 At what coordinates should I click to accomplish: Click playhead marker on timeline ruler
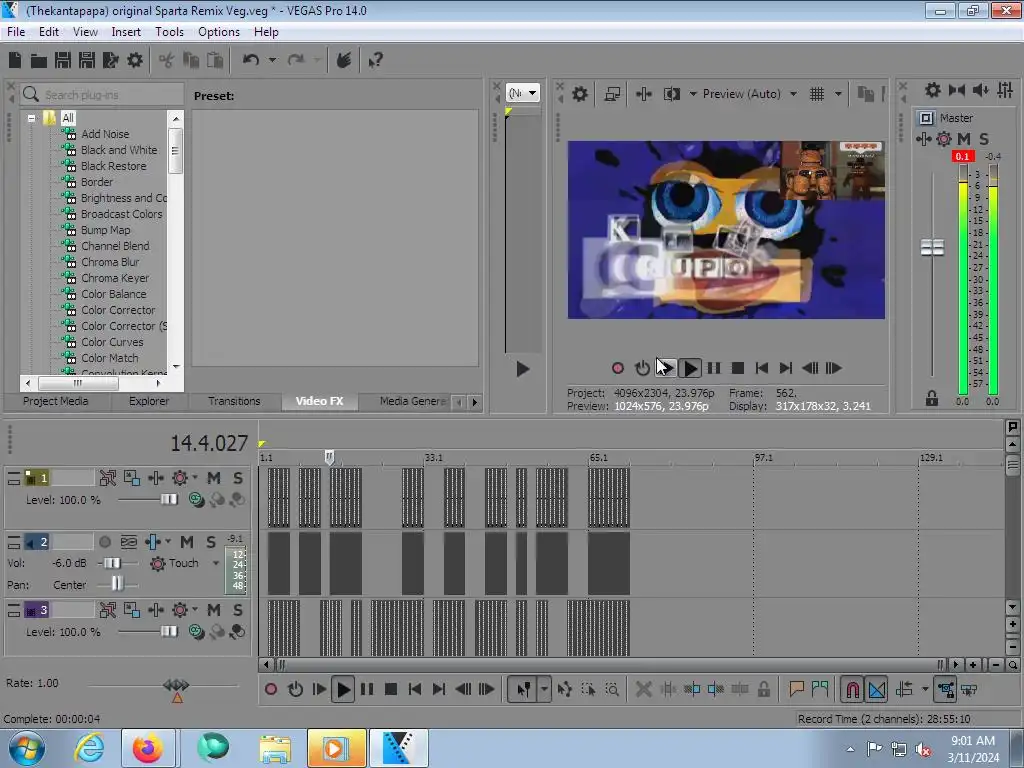pyautogui.click(x=330, y=456)
